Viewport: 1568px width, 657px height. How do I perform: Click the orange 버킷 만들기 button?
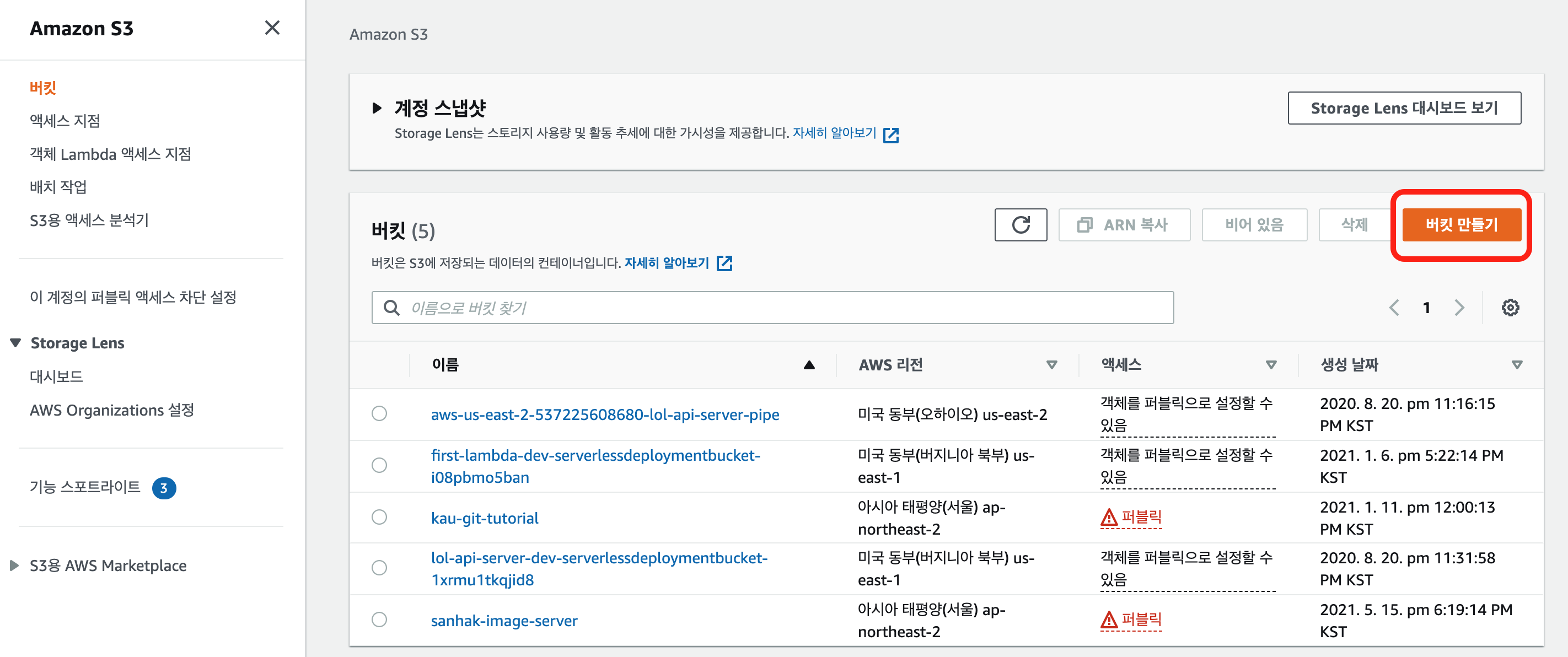[x=1461, y=225]
